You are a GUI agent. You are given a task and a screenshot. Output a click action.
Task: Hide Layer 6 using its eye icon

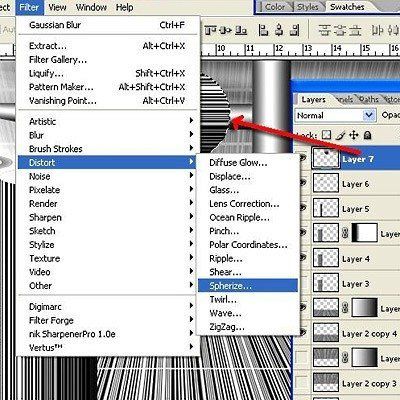click(x=303, y=182)
